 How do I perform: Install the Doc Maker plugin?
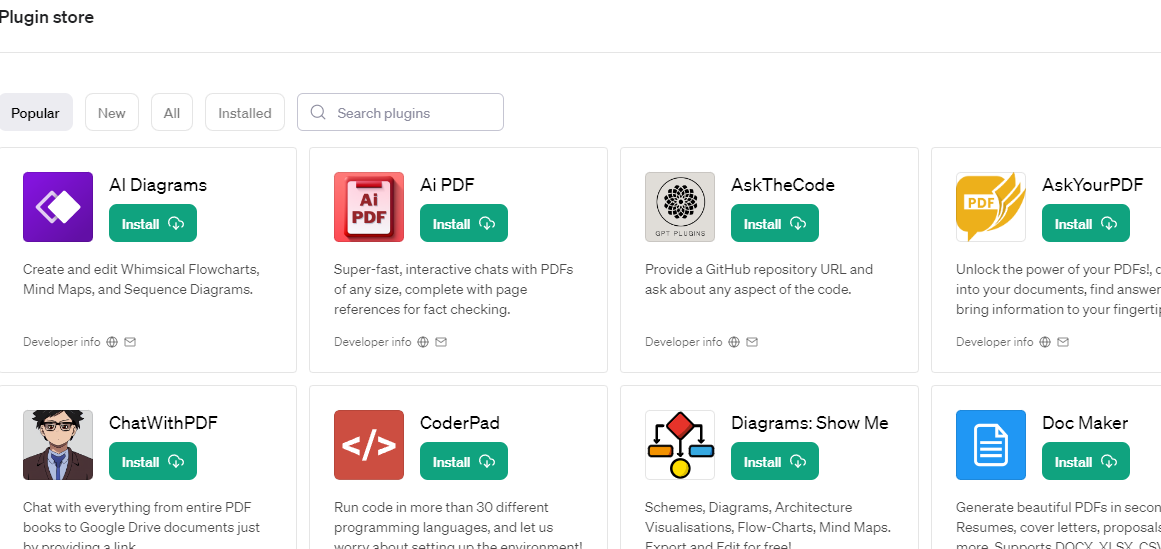pyautogui.click(x=1085, y=461)
